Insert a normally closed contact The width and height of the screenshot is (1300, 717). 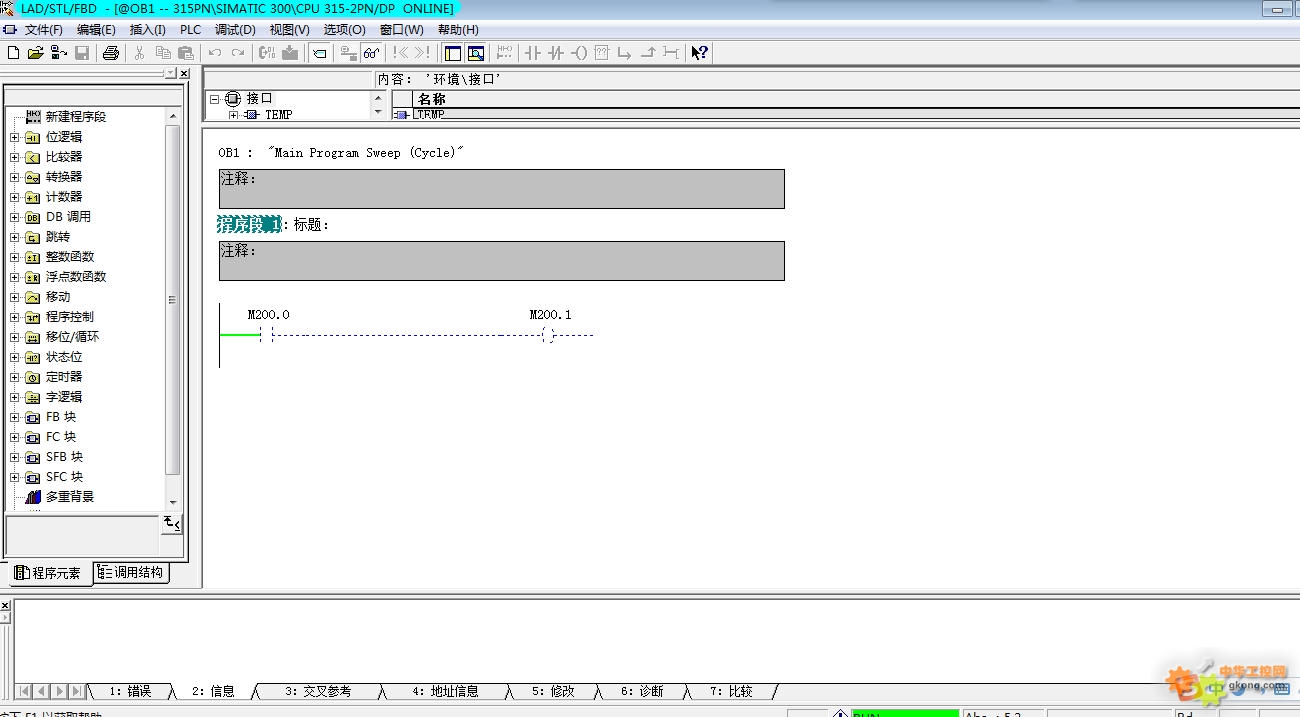point(555,53)
